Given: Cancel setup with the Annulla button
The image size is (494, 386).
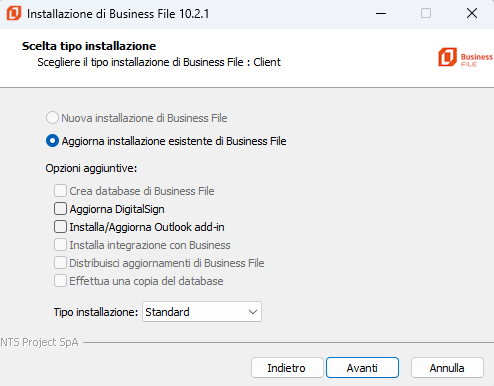Looking at the screenshot, I should click(447, 368).
